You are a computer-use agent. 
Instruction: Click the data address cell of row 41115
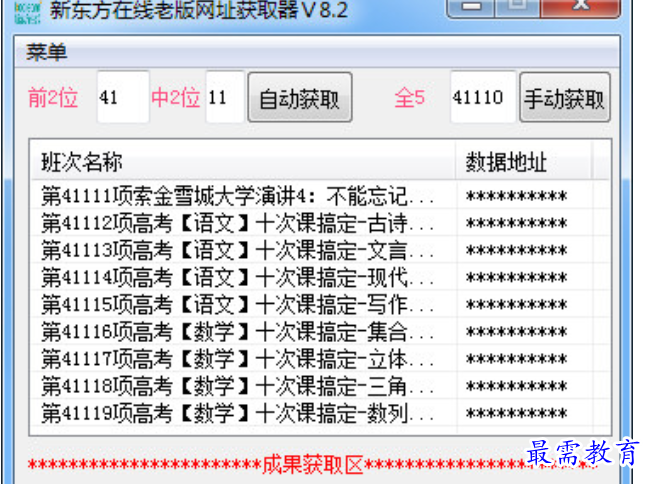524,305
